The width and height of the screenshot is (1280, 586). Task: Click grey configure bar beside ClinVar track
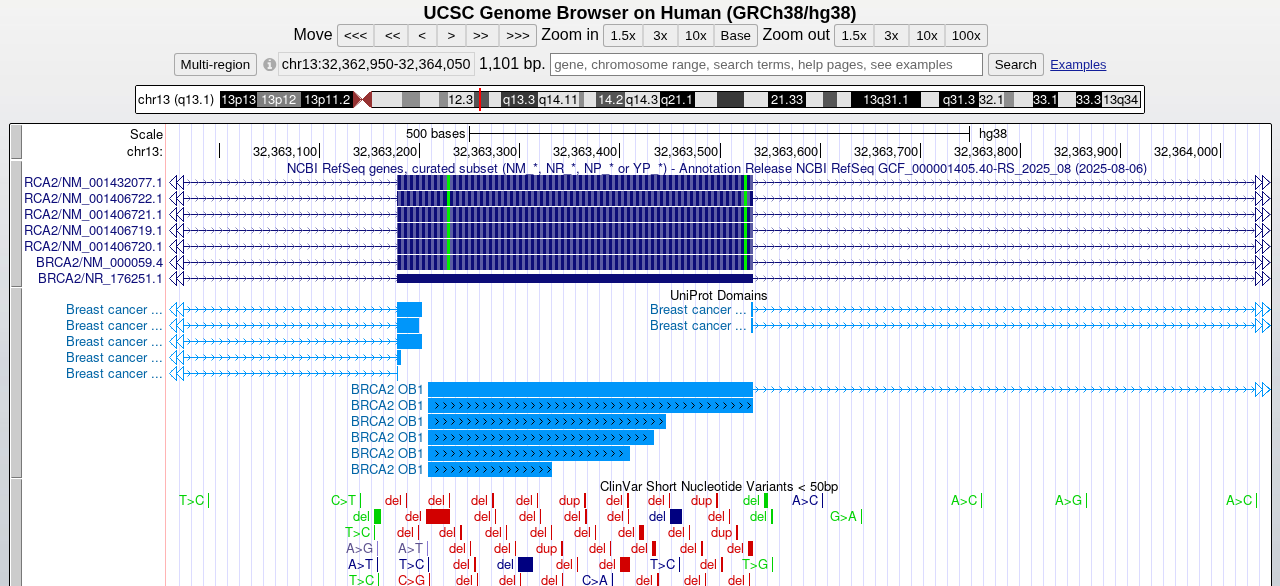(x=16, y=533)
